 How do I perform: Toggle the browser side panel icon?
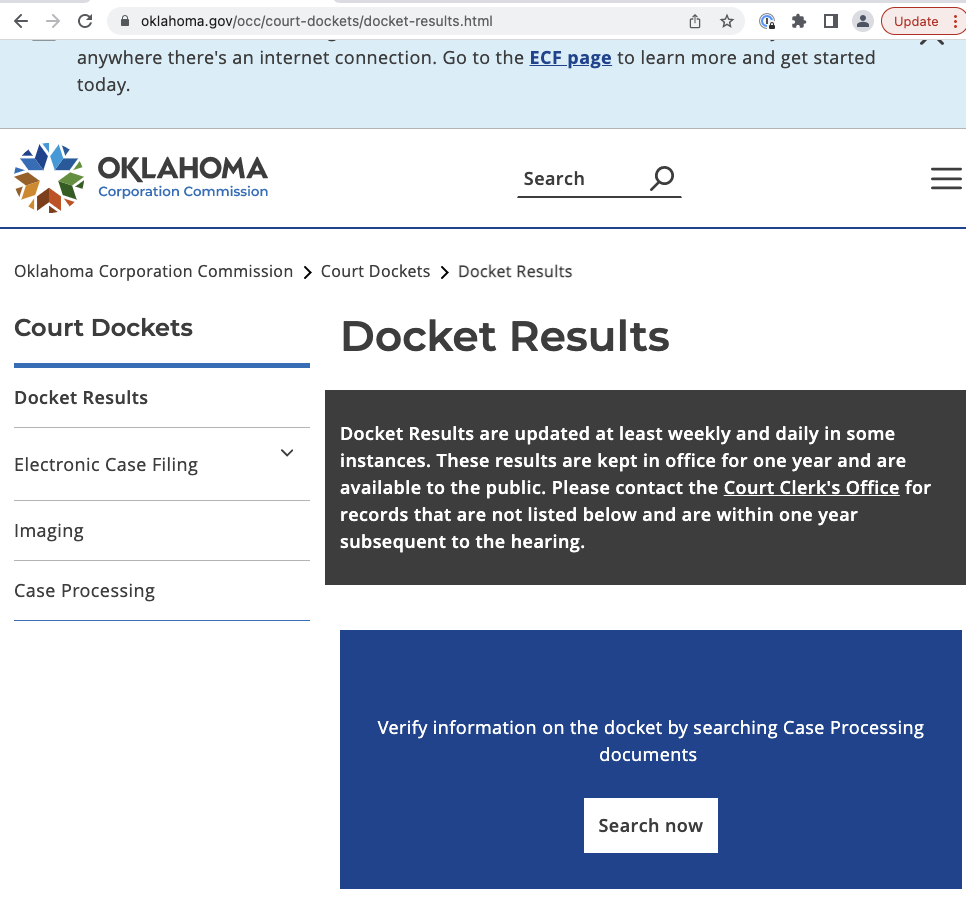tap(830, 21)
